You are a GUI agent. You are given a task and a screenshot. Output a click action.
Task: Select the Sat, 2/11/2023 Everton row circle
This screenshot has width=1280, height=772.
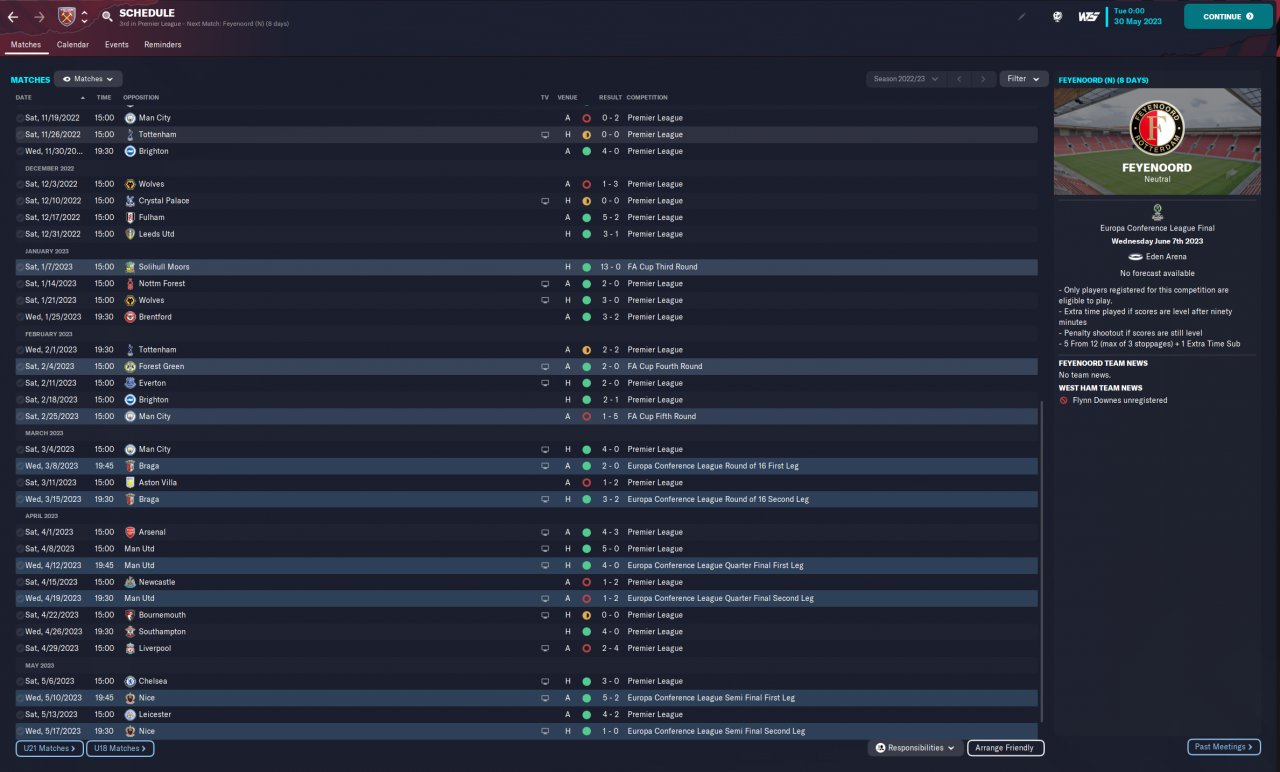pos(20,383)
